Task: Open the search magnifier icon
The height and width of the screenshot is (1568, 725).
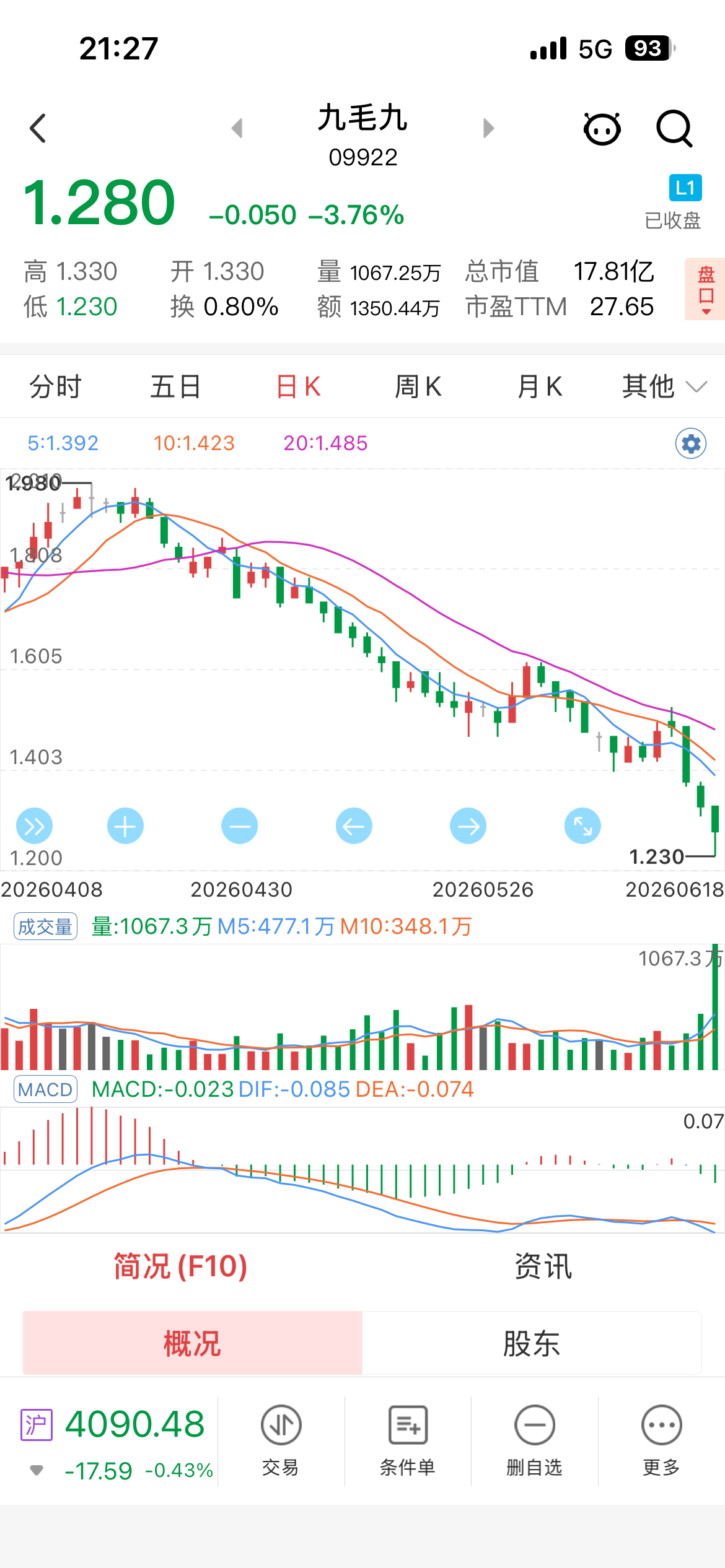Action: point(674,128)
